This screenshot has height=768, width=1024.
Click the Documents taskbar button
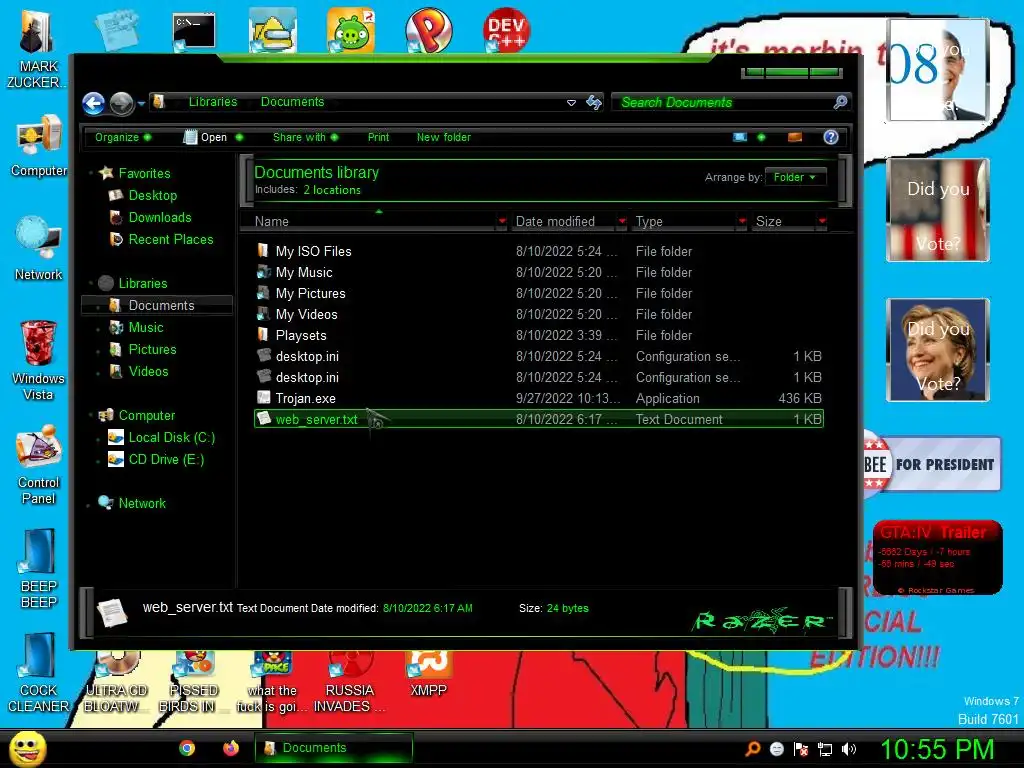click(334, 748)
